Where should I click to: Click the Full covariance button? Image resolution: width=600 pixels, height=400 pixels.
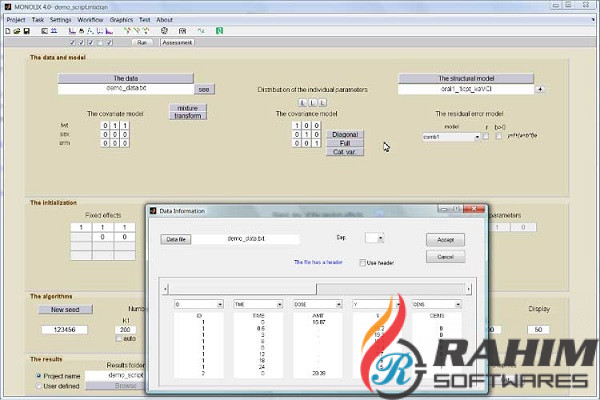345,143
